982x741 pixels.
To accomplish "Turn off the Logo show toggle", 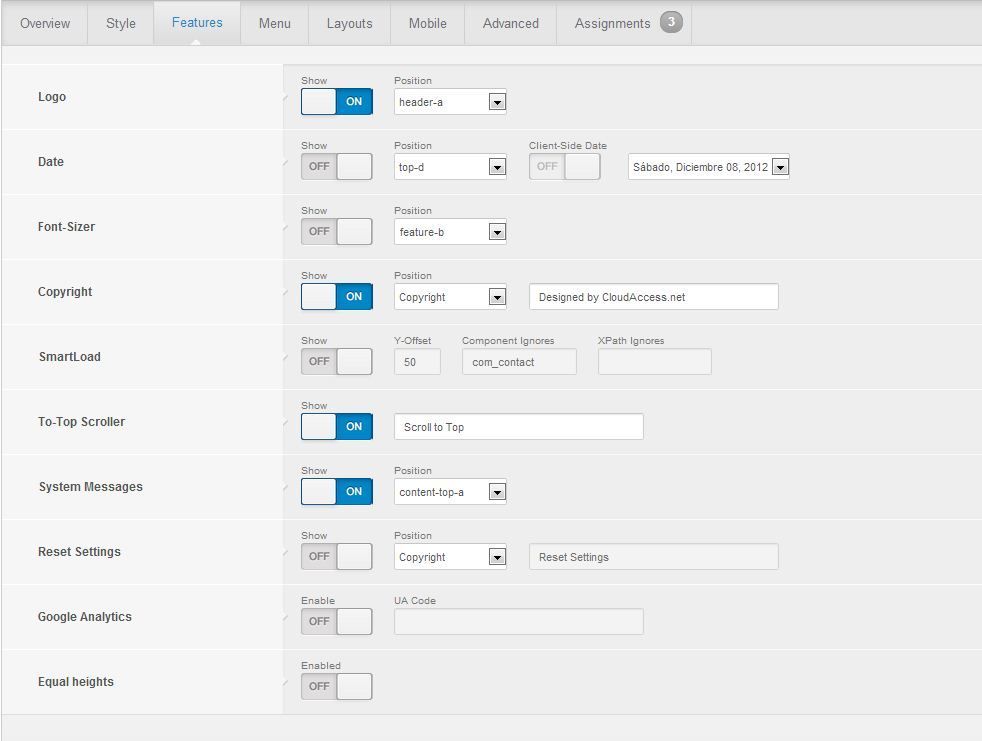I will click(337, 101).
